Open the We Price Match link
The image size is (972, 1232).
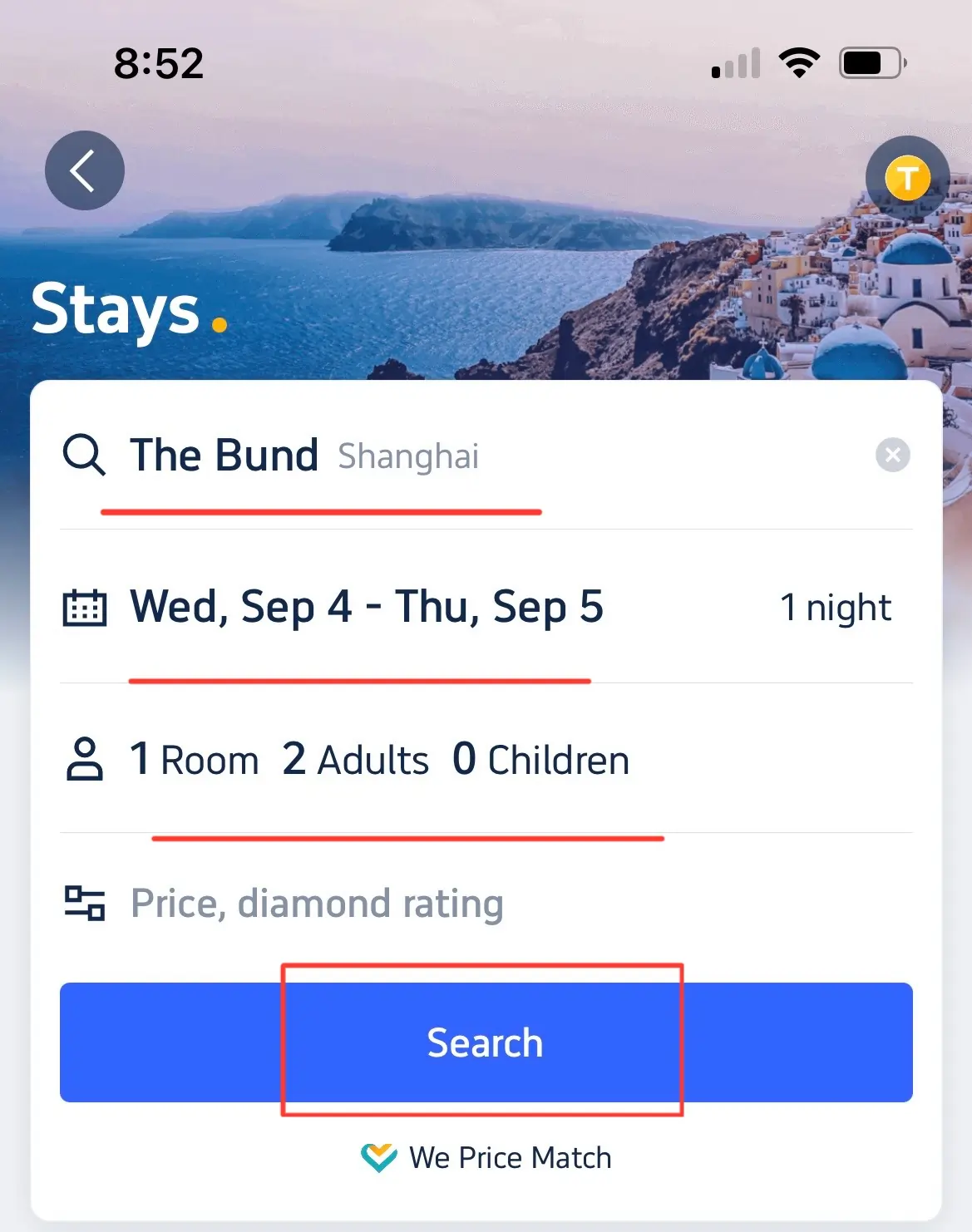point(510,1157)
